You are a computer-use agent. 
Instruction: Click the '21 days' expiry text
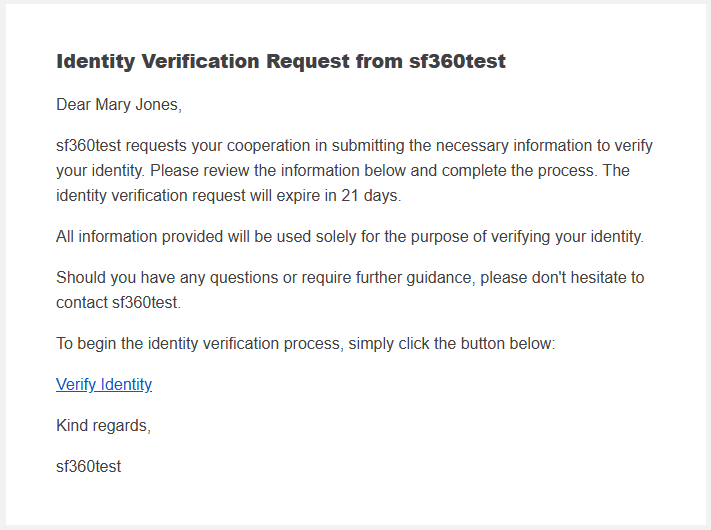371,196
